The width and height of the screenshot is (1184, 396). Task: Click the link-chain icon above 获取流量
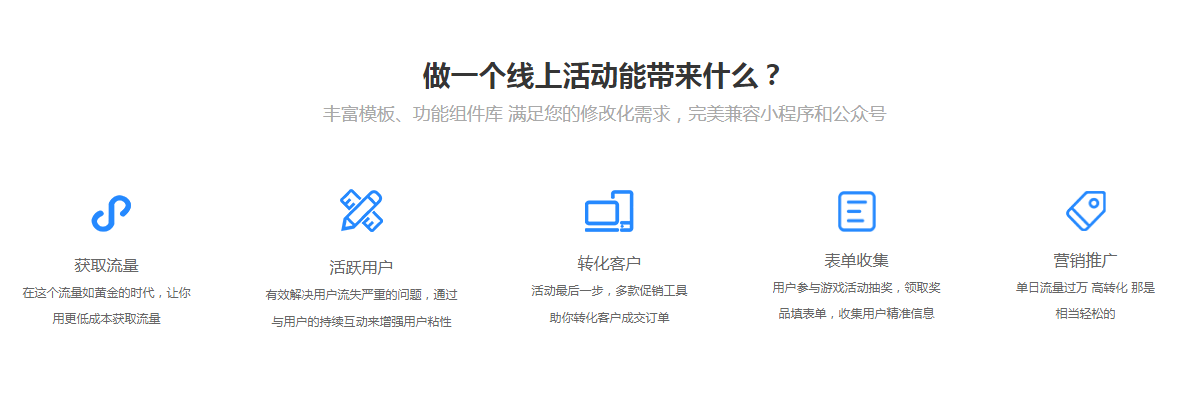coord(111,213)
